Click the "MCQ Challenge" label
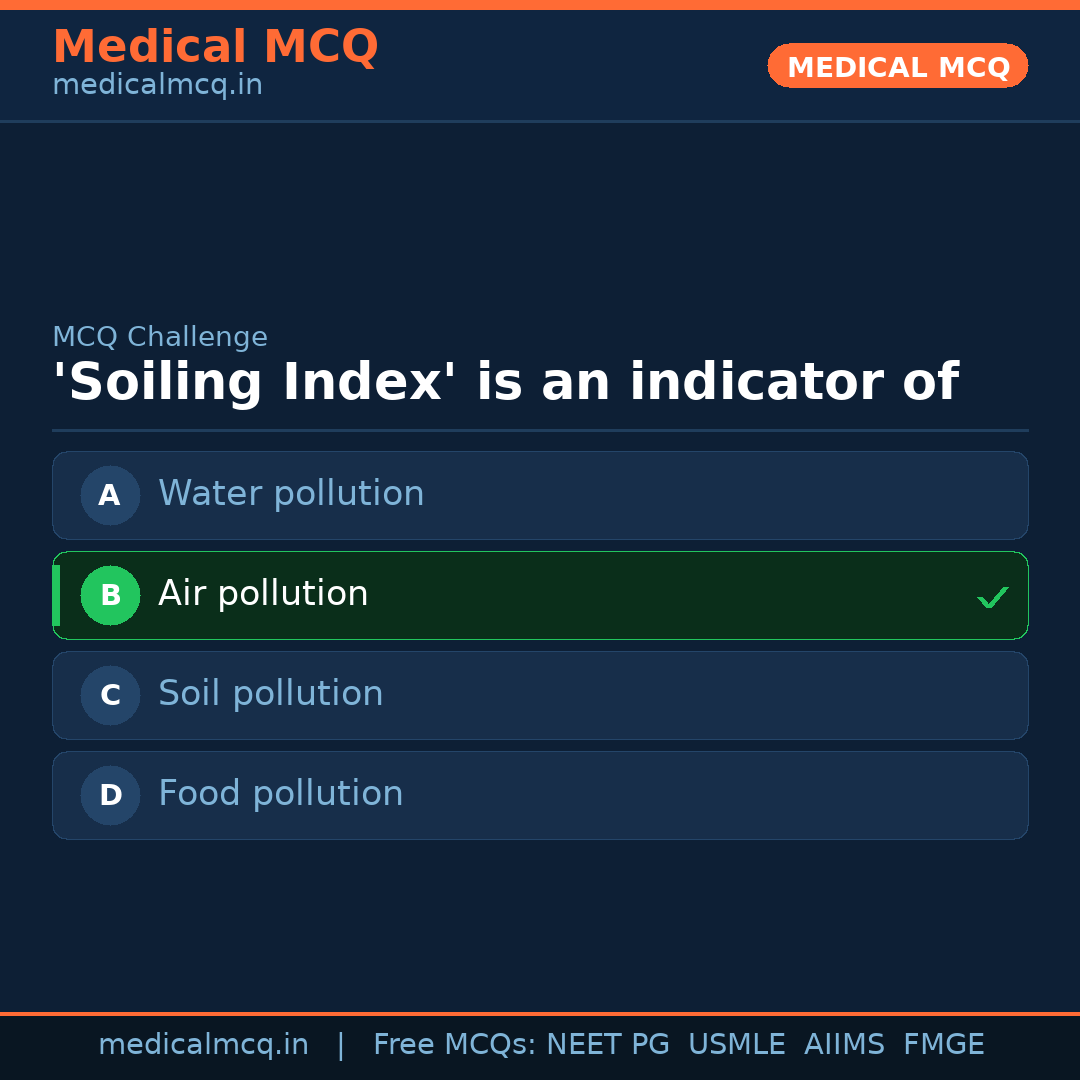Screen dimensions: 1080x1080 tap(160, 337)
